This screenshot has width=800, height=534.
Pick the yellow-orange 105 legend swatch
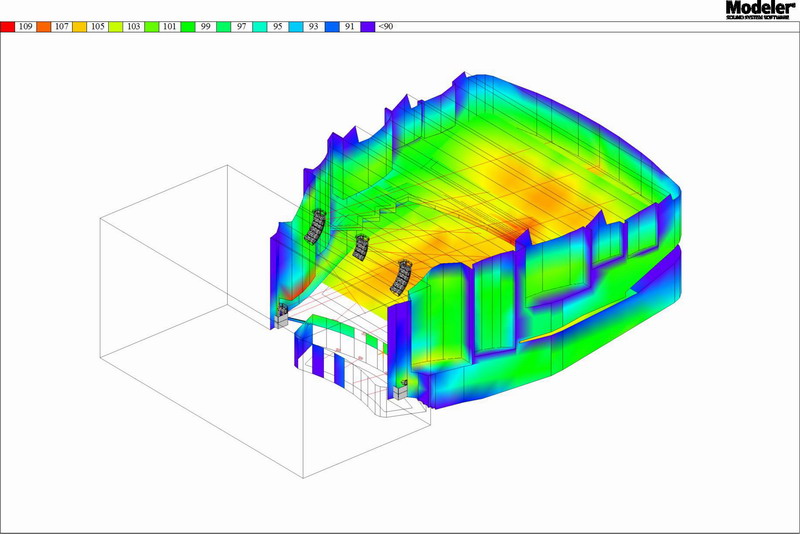(80, 27)
